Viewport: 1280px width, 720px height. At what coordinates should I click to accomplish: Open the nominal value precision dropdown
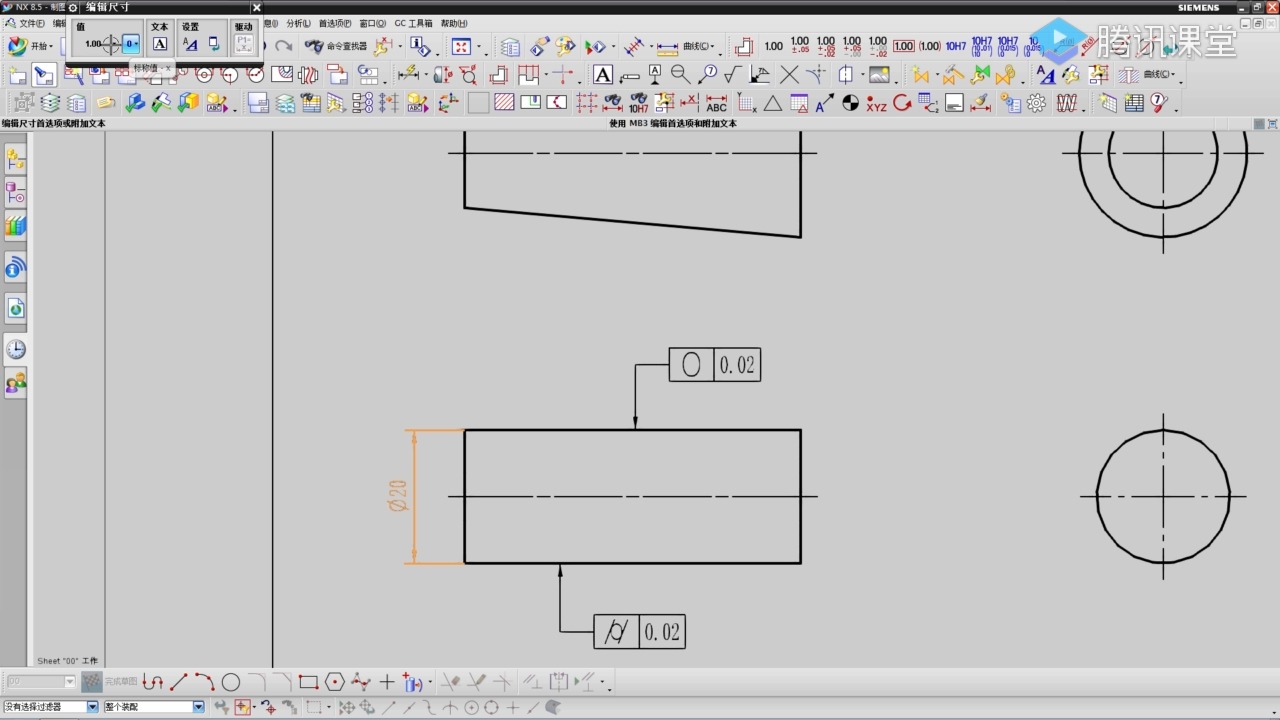131,44
